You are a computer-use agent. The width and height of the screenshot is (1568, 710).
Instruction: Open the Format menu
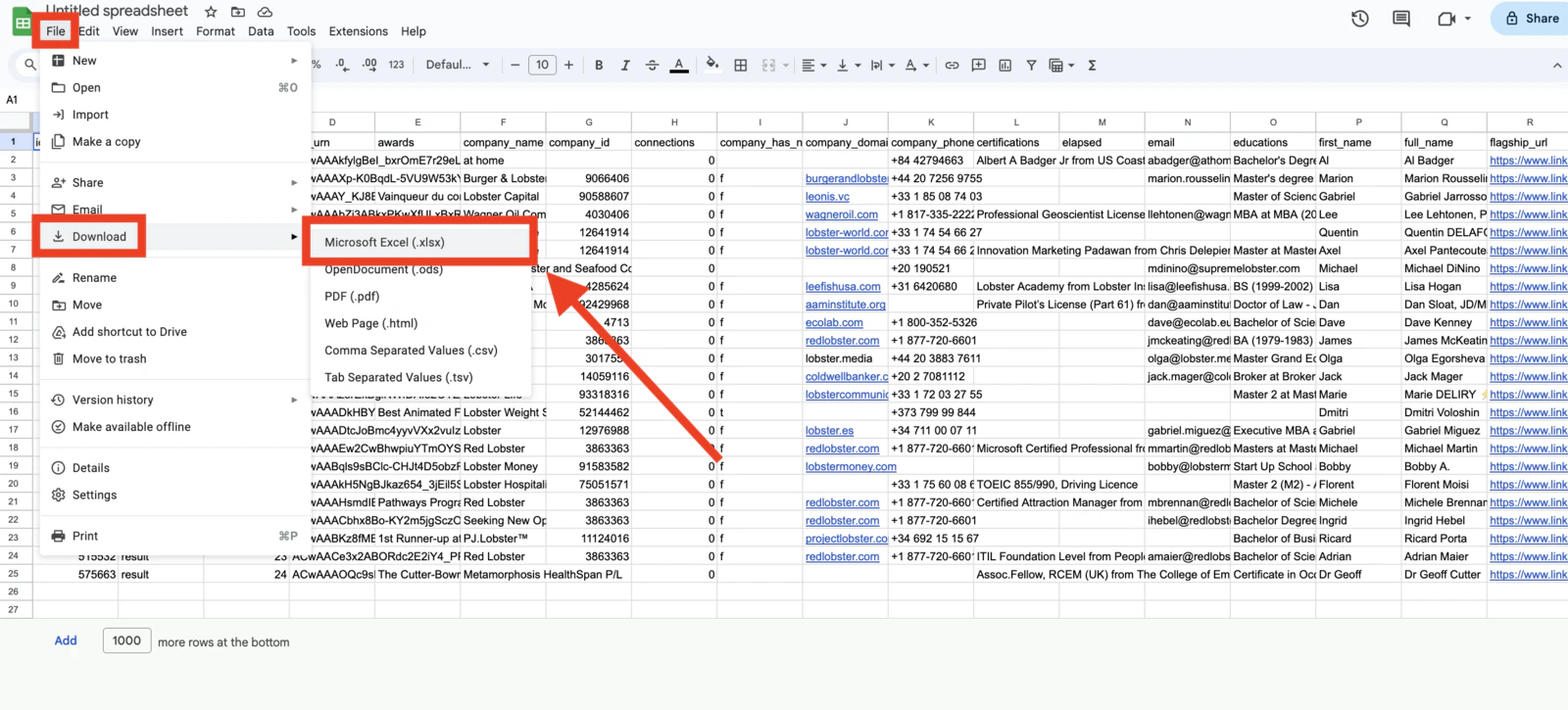pyautogui.click(x=216, y=31)
